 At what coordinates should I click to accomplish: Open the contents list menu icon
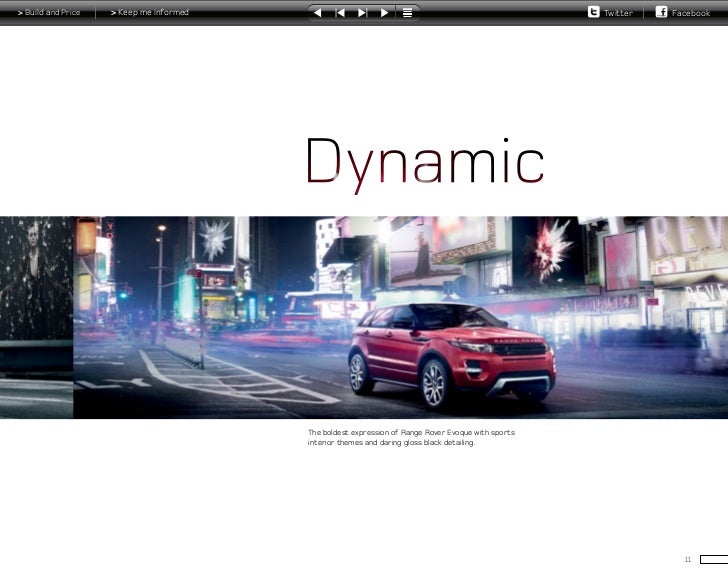(x=407, y=13)
